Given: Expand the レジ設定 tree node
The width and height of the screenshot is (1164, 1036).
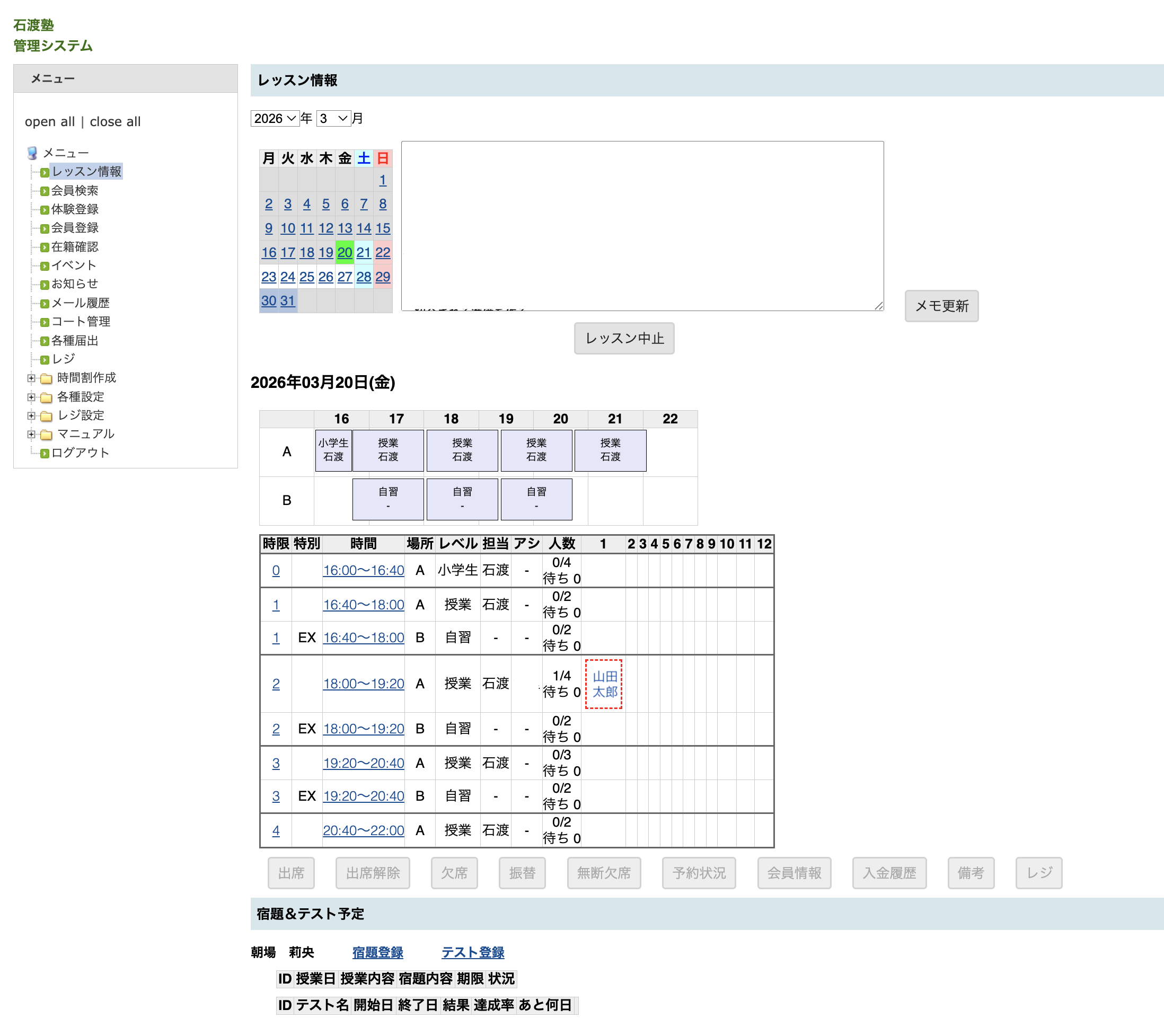Looking at the screenshot, I should coord(31,416).
